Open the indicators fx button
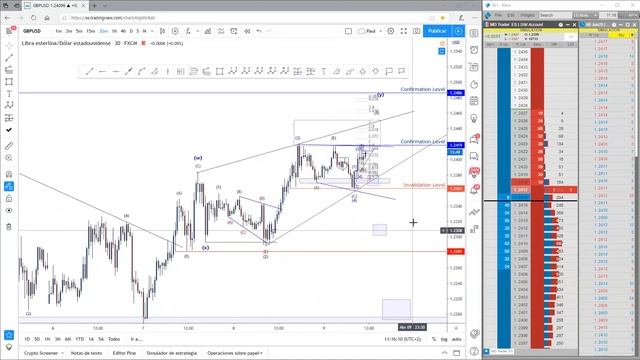Screen dimensions: 640x360 coord(188,31)
